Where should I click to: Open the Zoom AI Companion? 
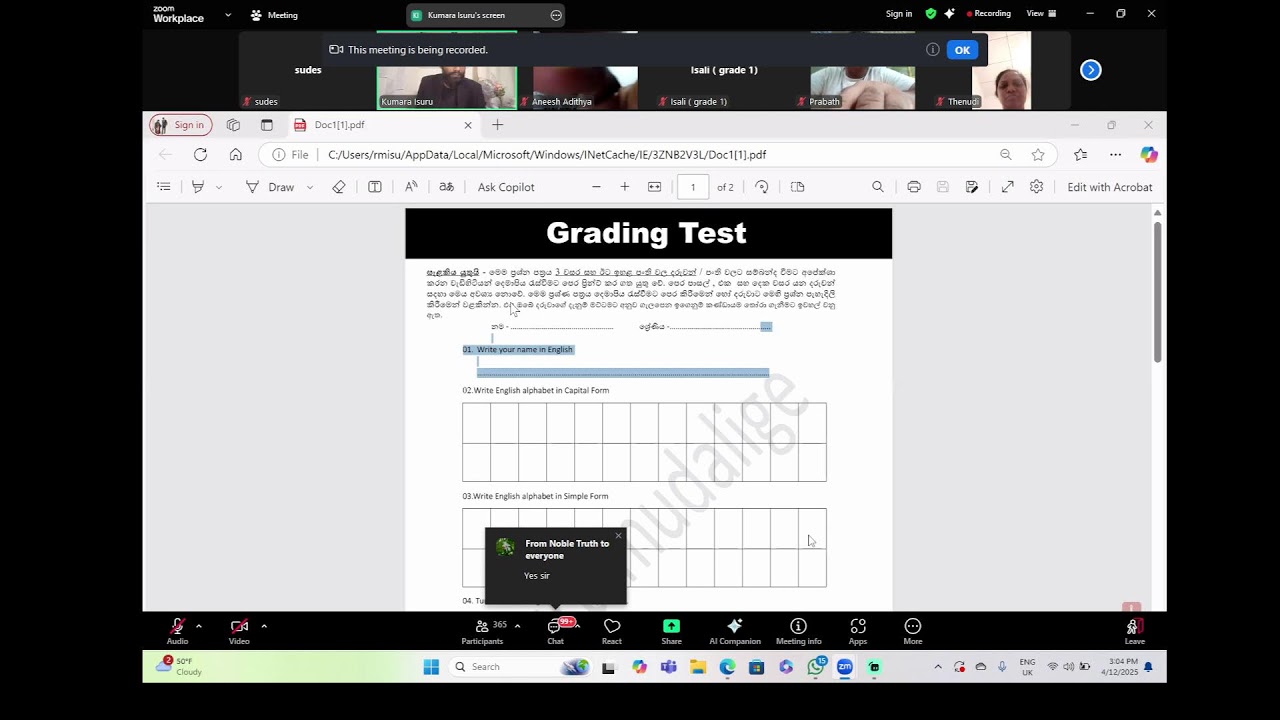coord(735,631)
